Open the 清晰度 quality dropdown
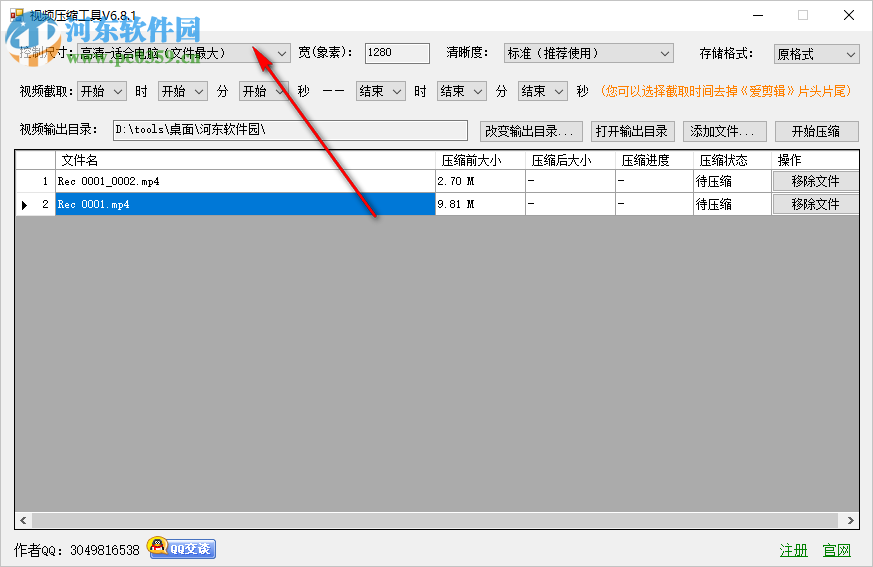 coord(588,53)
